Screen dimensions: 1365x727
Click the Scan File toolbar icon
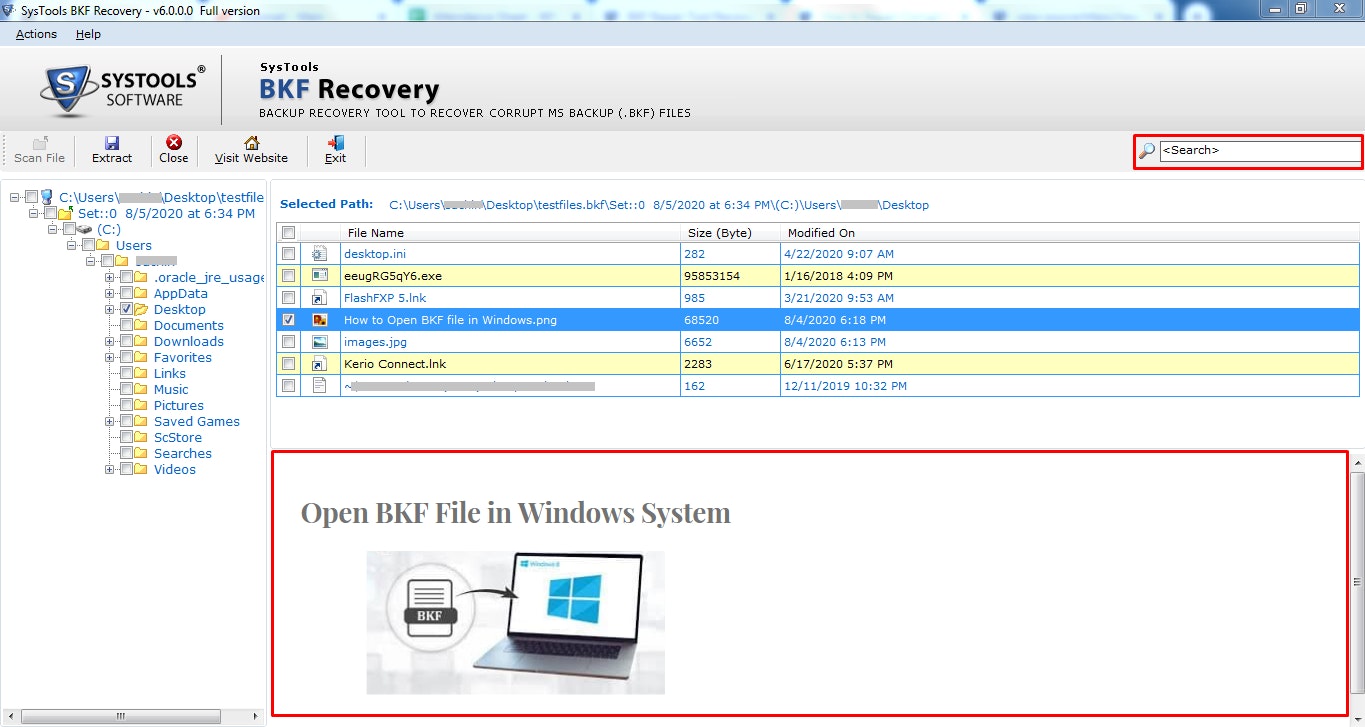tap(39, 143)
